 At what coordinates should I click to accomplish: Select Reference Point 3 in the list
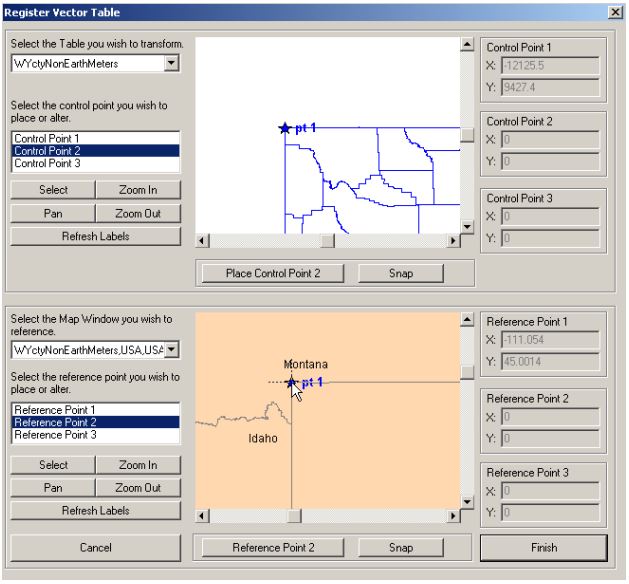coord(95,435)
